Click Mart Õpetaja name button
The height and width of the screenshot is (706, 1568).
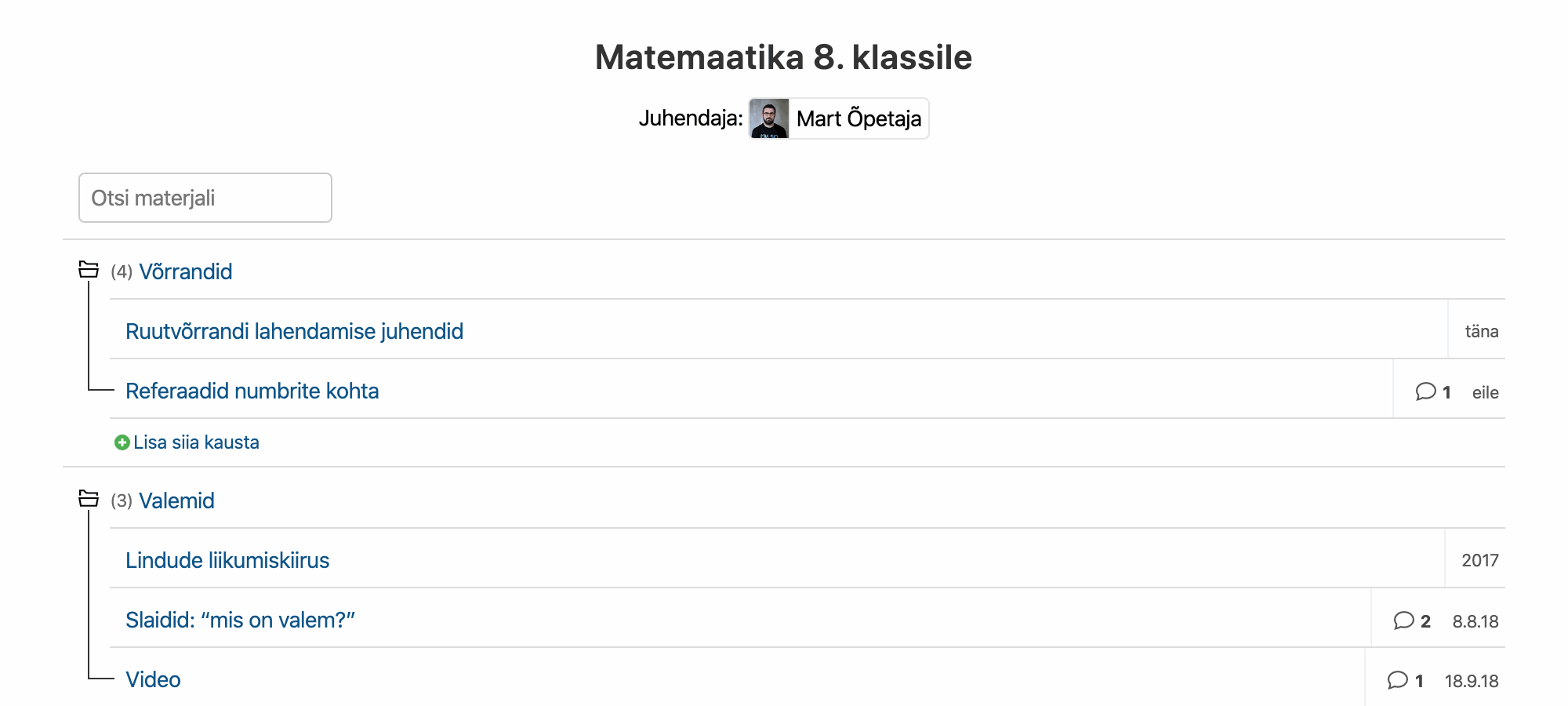point(858,118)
